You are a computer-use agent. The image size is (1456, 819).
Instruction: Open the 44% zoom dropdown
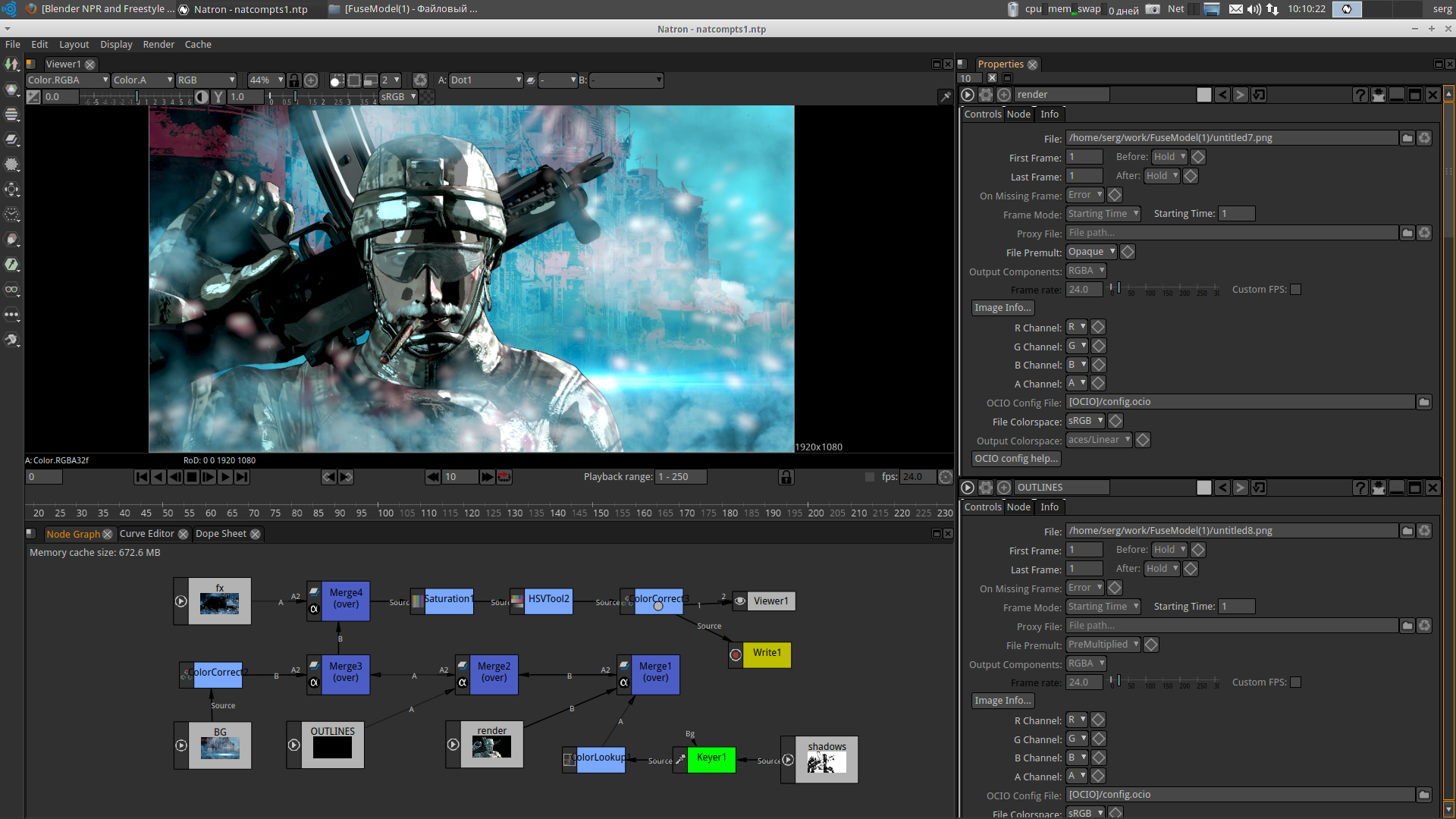(265, 80)
